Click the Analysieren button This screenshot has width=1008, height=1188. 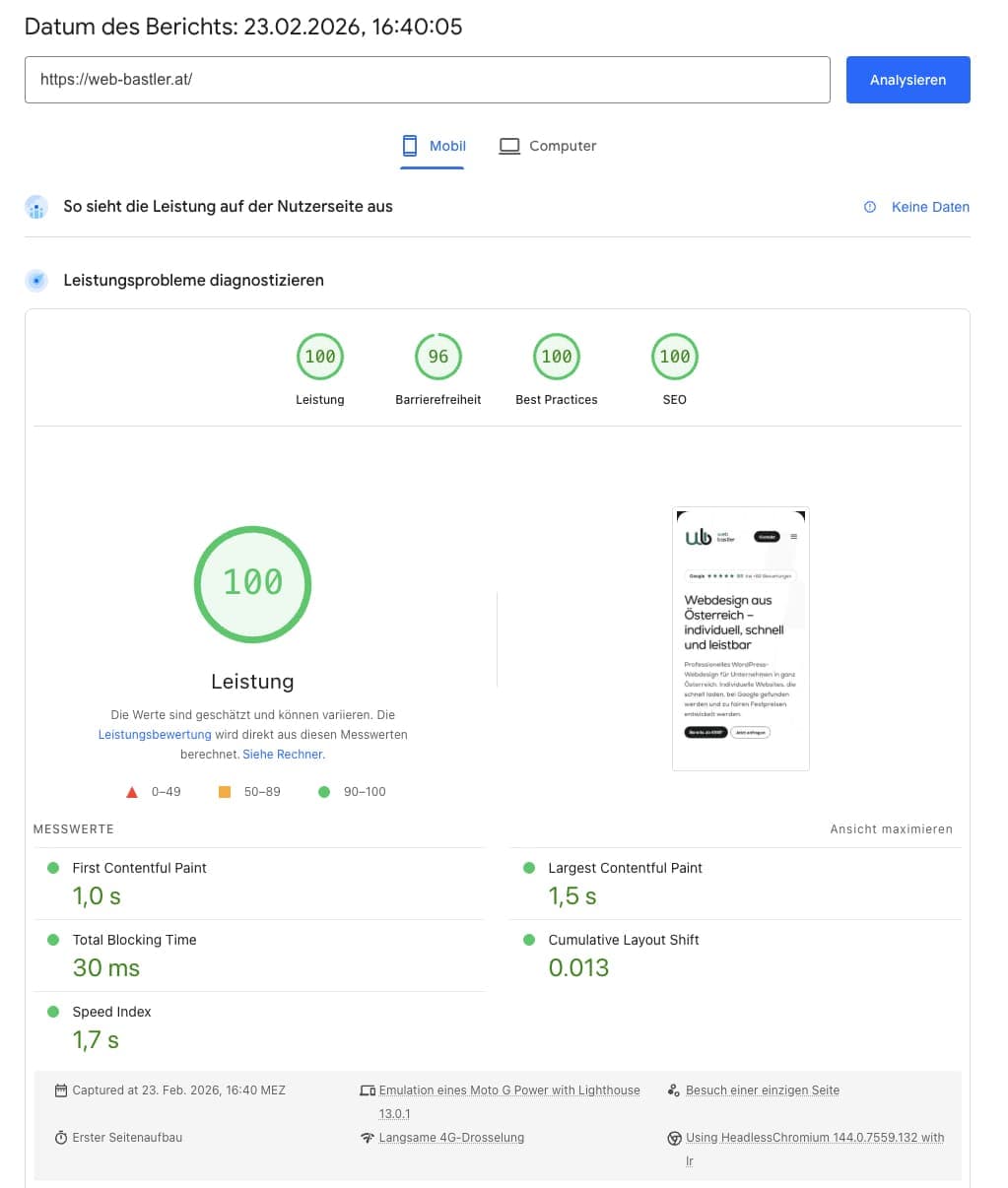pyautogui.click(x=907, y=80)
